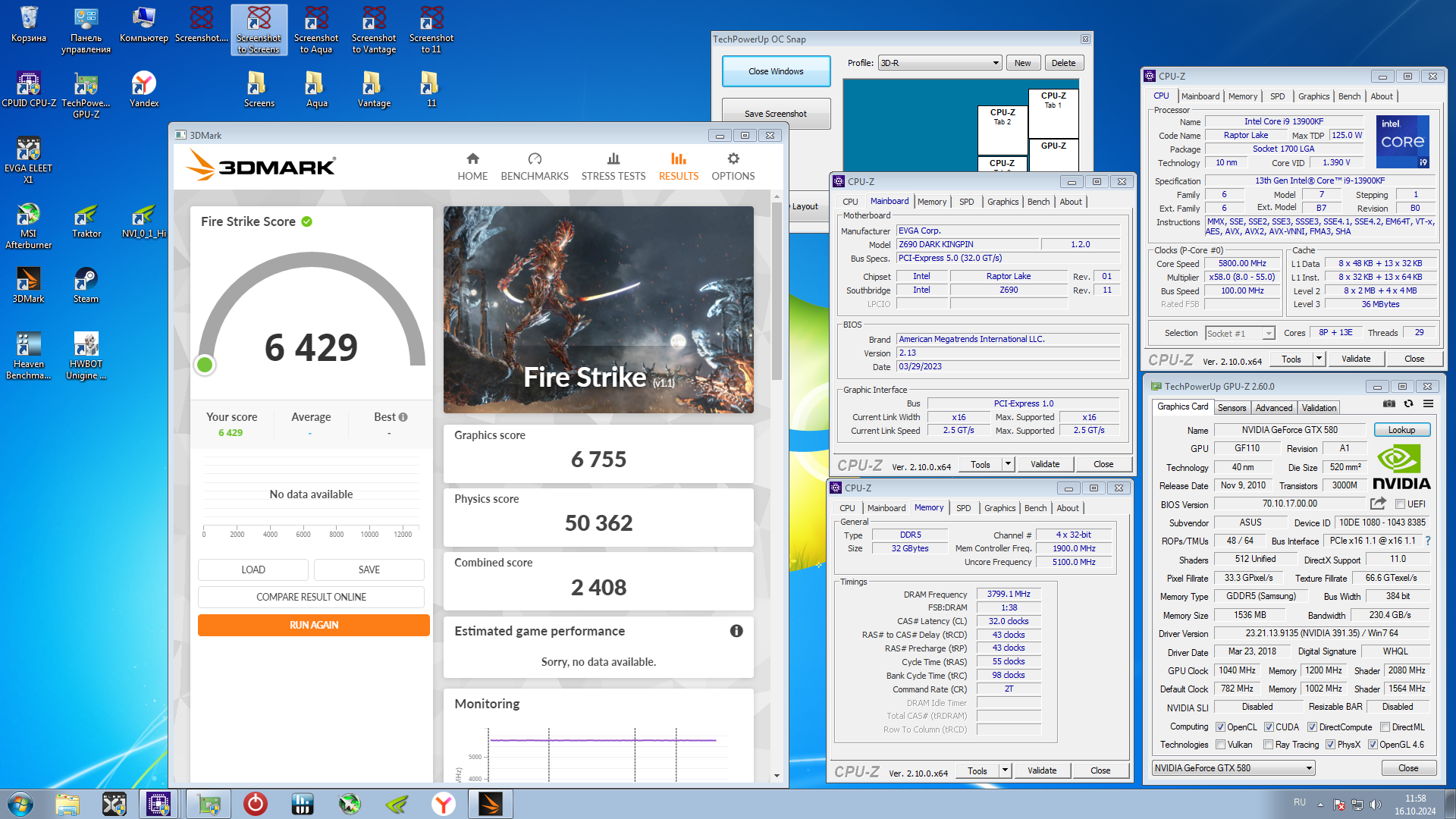Open GPU-Z hamburger menu icon

1428,403
